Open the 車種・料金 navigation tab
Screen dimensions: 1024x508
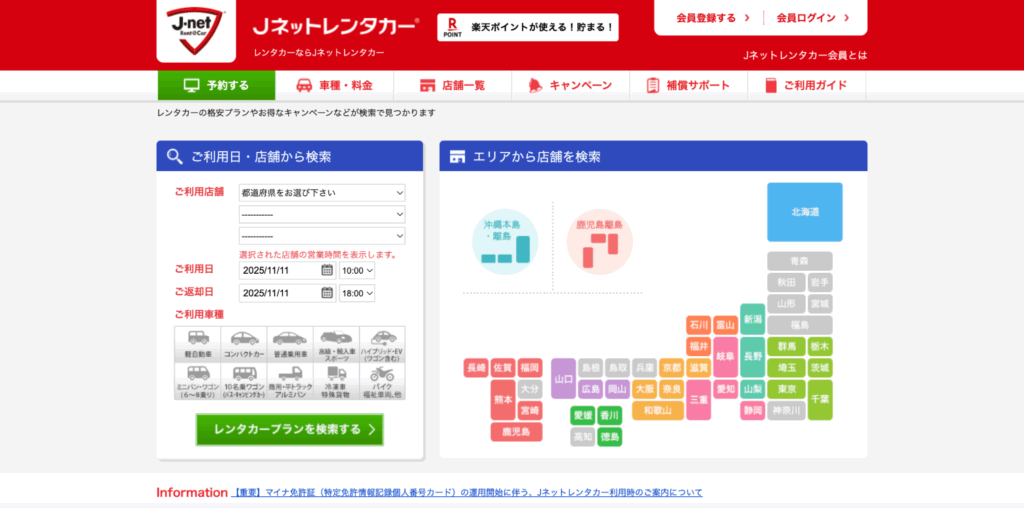click(334, 86)
